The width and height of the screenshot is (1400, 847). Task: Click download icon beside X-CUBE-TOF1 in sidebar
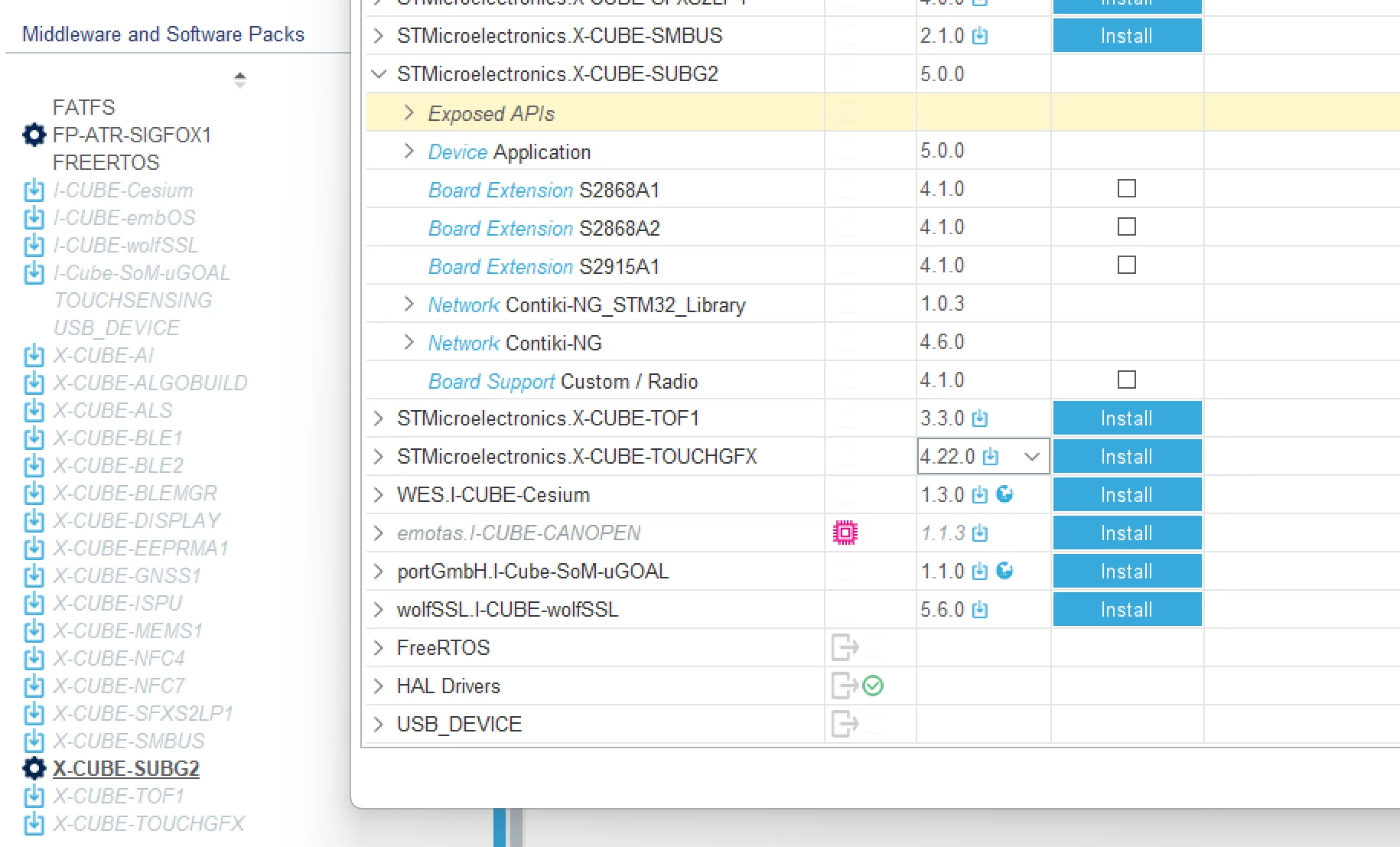point(34,796)
